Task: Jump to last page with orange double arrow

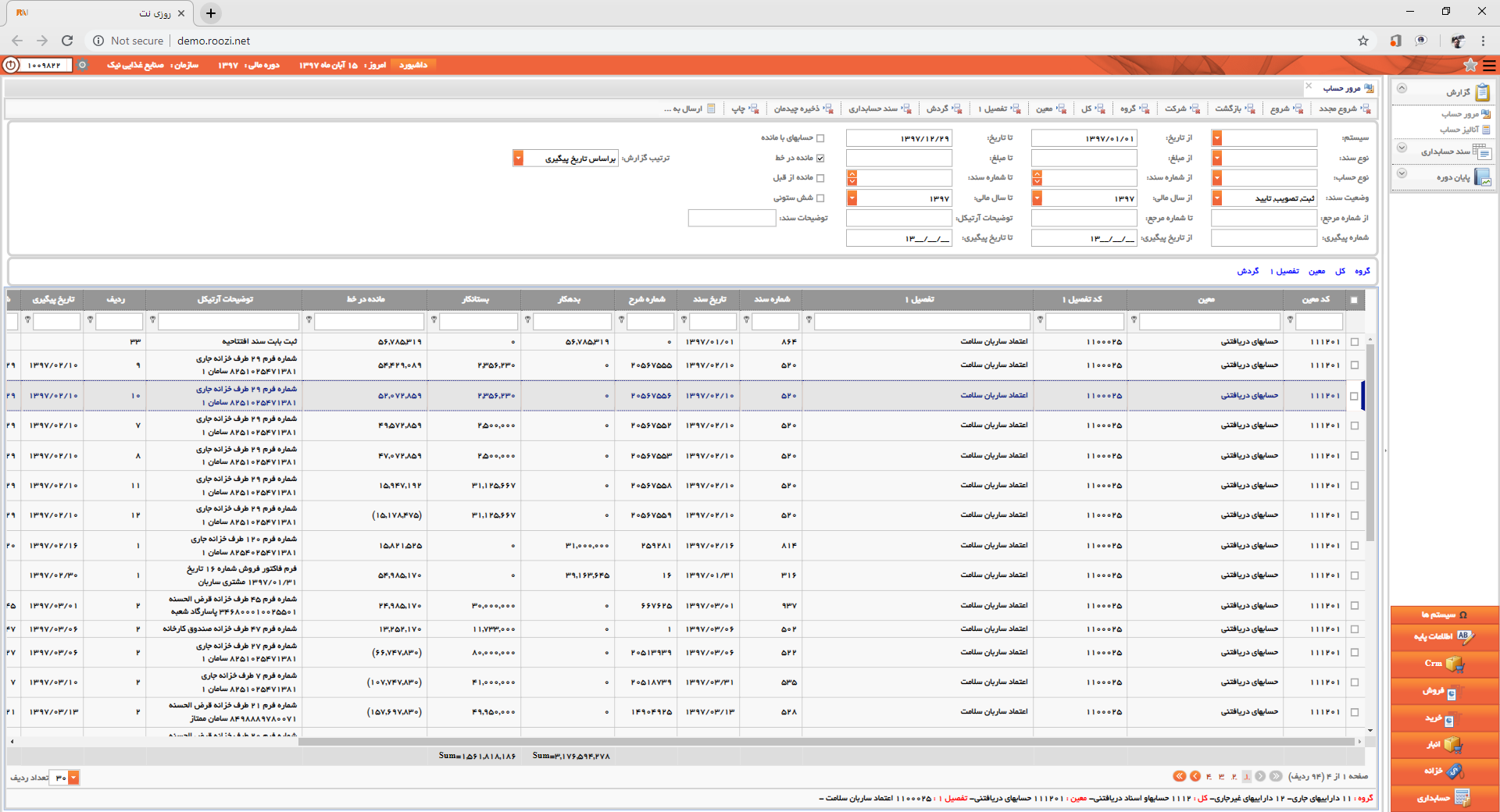Action: point(1179,776)
